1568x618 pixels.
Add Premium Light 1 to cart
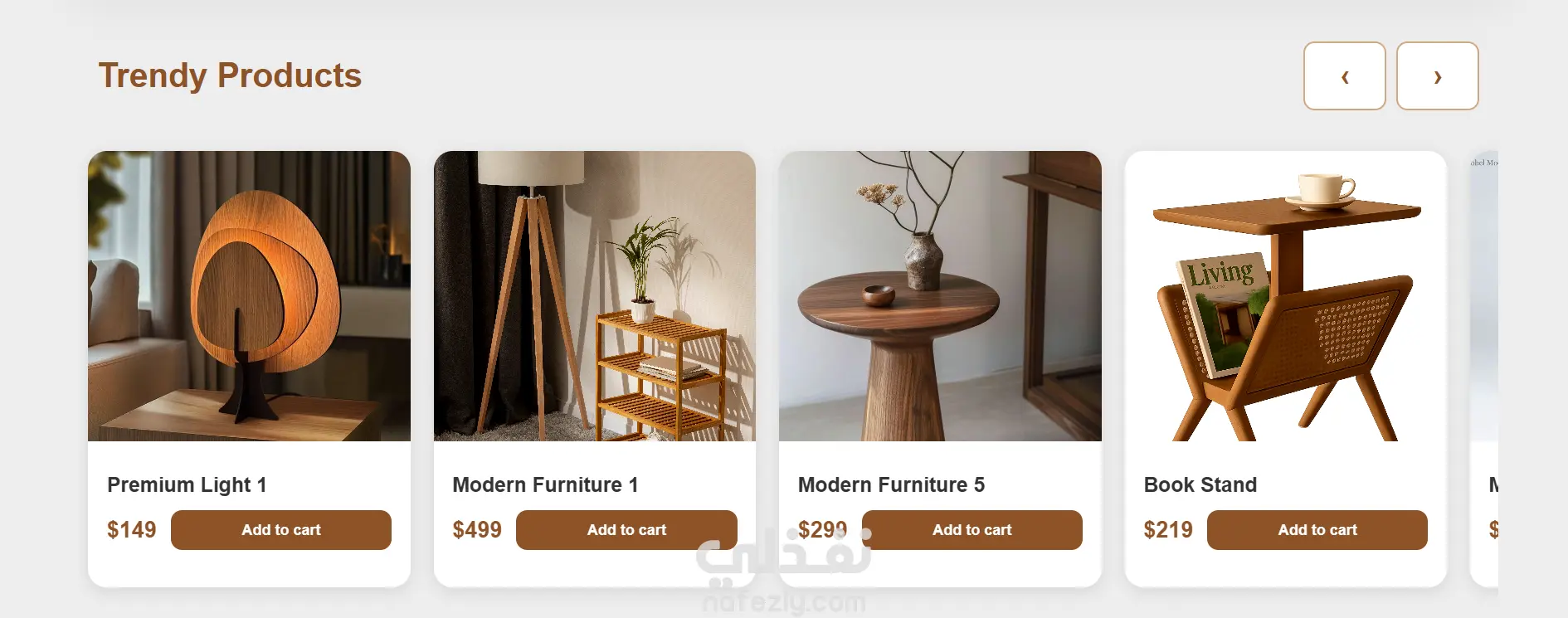point(280,530)
